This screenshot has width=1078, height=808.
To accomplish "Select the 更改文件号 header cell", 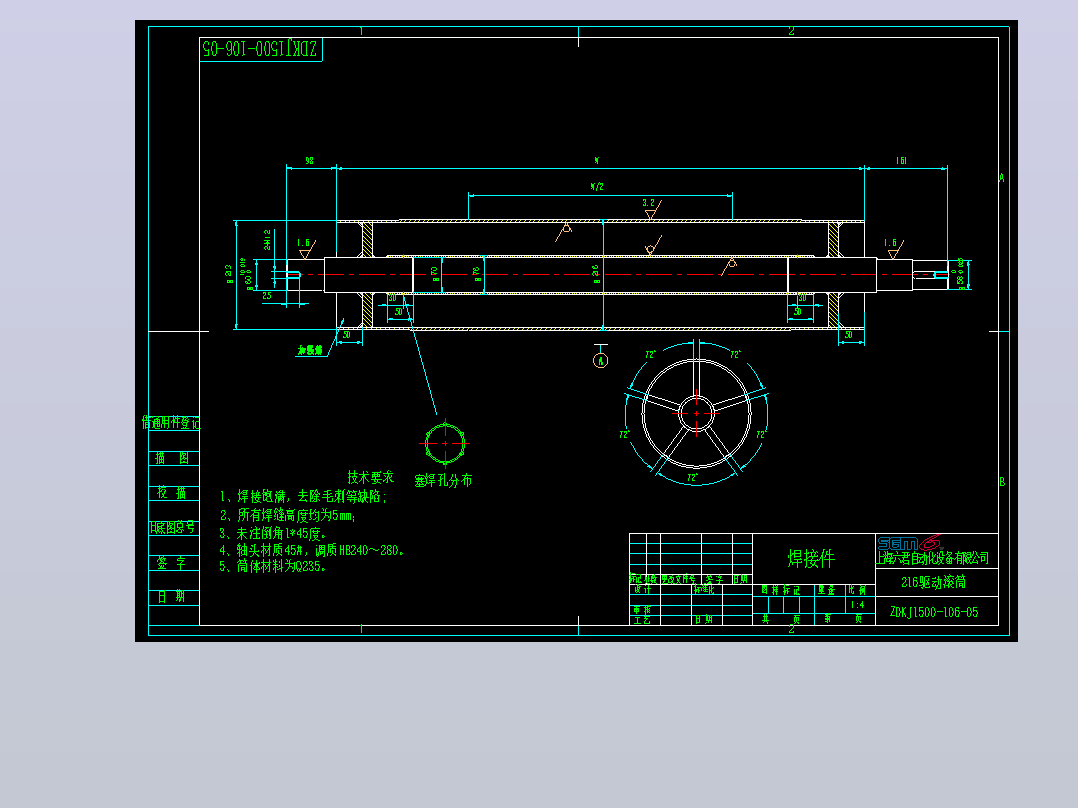I will pos(679,579).
